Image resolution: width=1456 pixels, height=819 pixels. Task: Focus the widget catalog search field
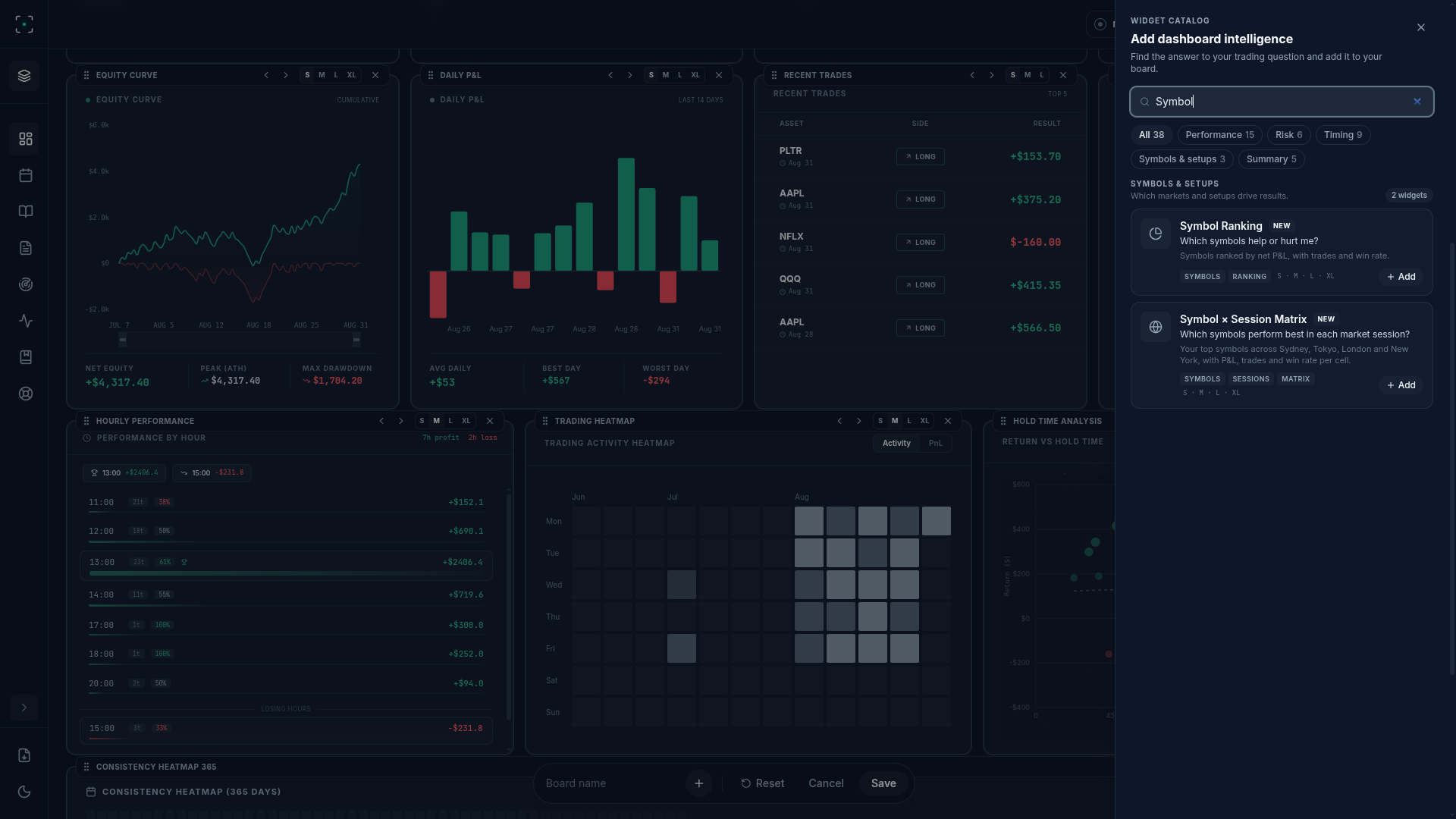pos(1282,102)
